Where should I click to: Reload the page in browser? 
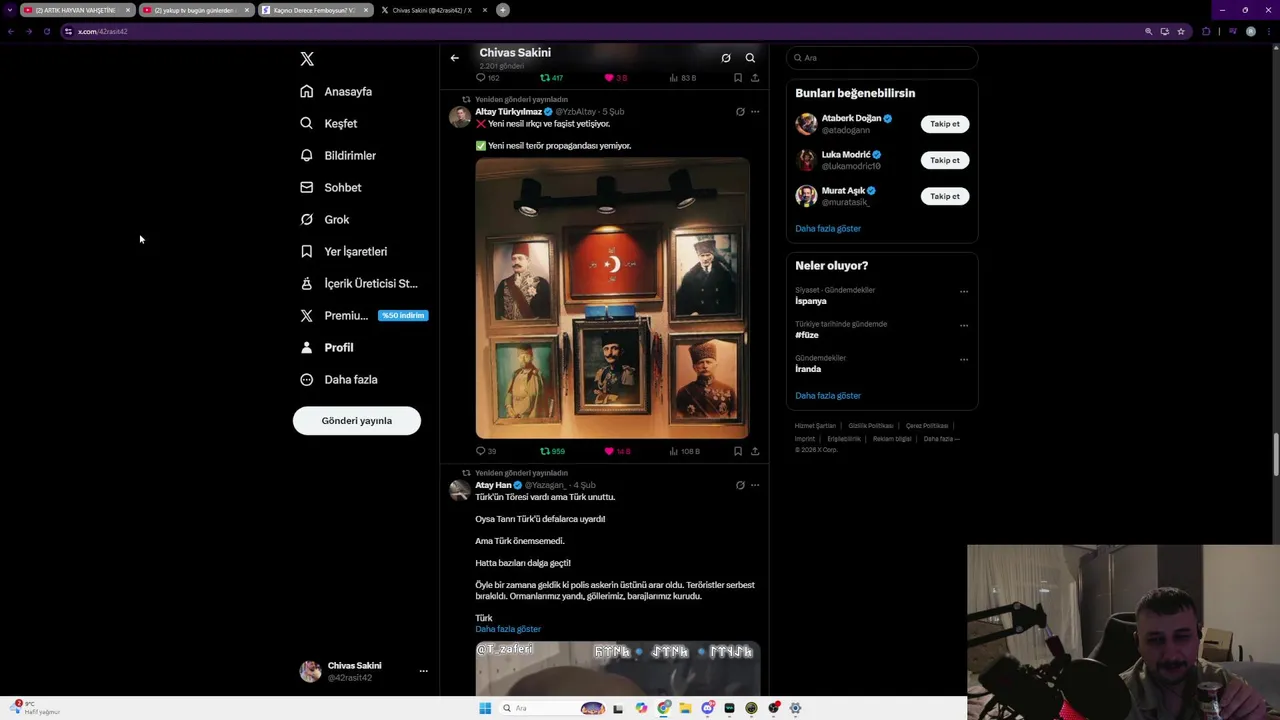46,31
